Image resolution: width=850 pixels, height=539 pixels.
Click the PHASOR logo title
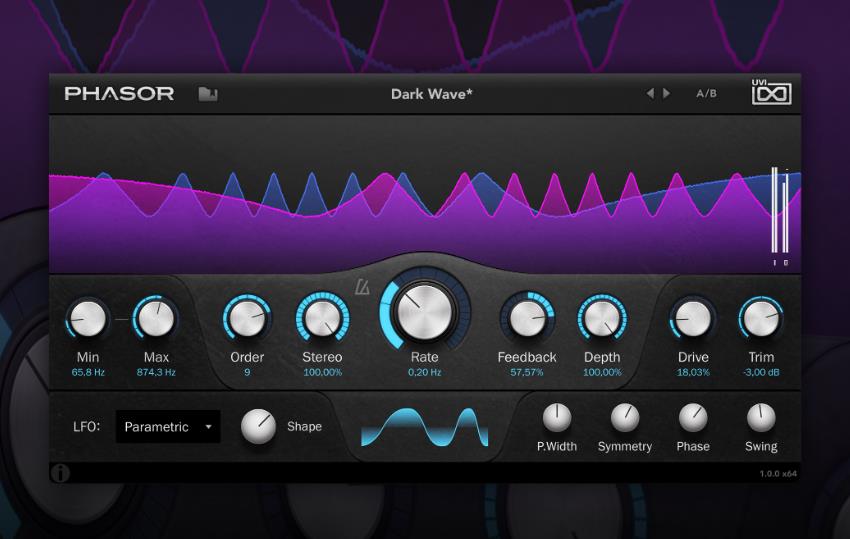(119, 93)
